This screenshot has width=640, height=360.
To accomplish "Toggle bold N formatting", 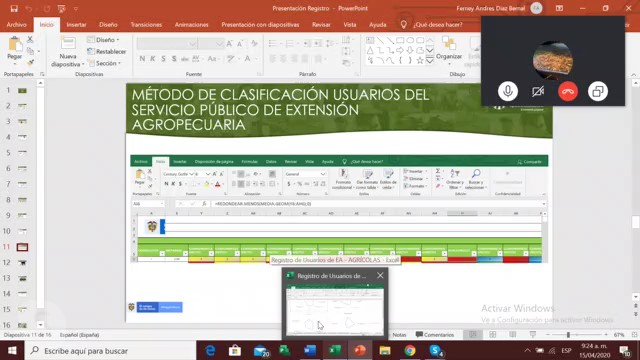I will coord(142,59).
